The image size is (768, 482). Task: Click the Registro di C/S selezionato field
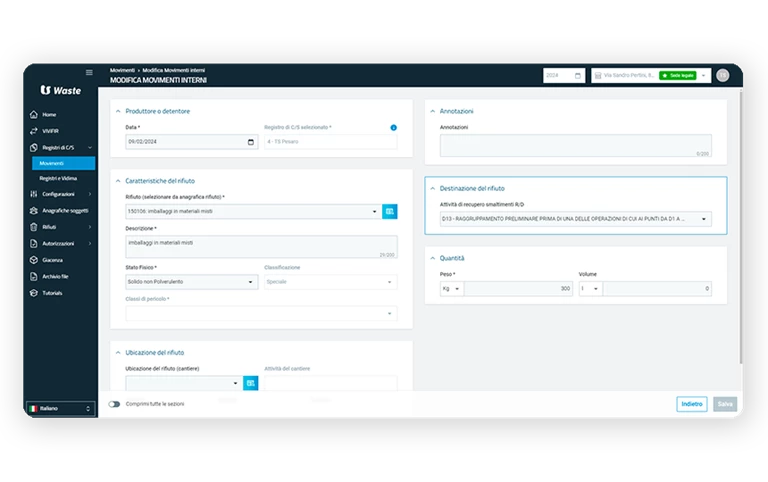click(x=331, y=142)
